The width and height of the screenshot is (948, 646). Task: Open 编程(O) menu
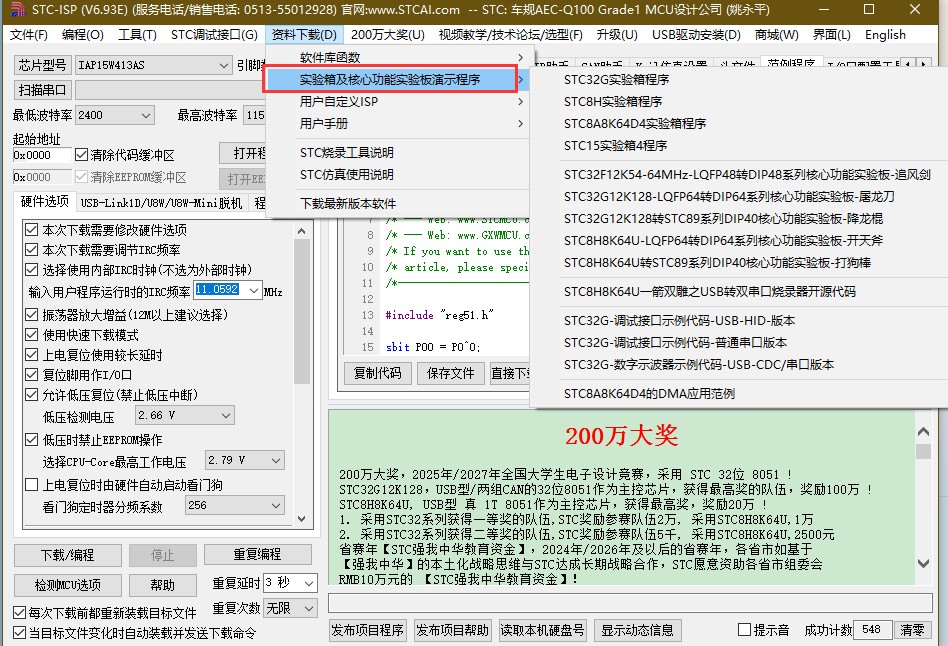click(x=83, y=34)
